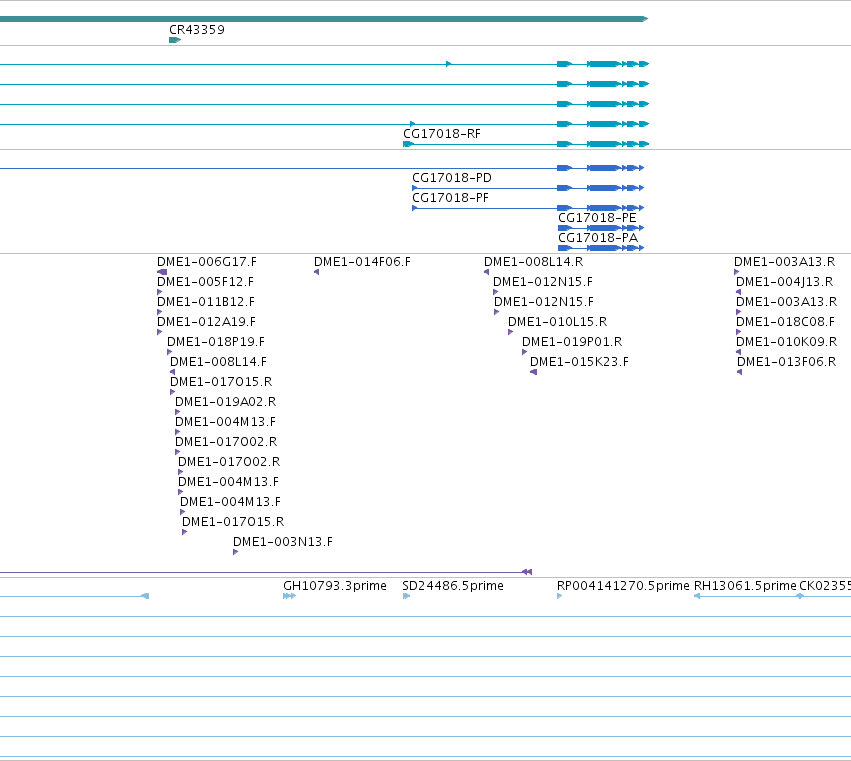Screen dimensions: 851x761
Task: Click the DME1-019A02.R feature label
Action: (225, 402)
